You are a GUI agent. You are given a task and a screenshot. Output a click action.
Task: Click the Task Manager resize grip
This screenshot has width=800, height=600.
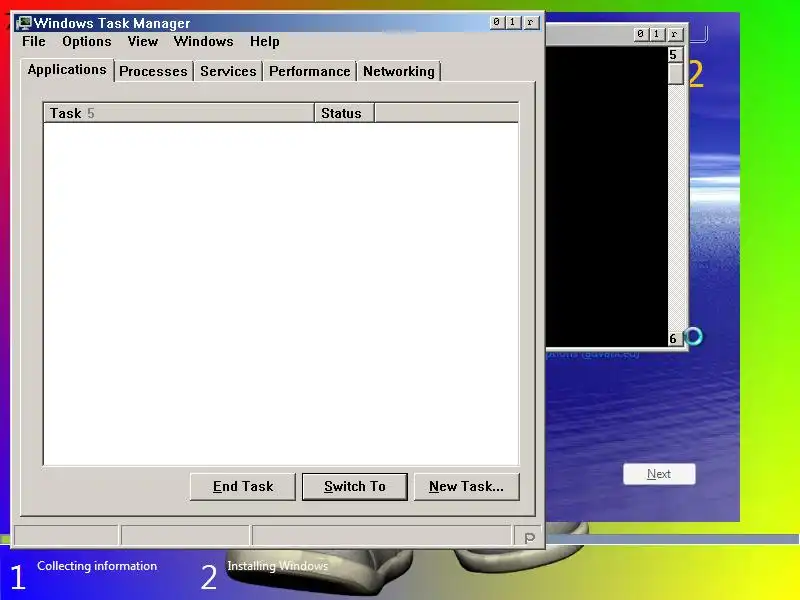coord(529,537)
